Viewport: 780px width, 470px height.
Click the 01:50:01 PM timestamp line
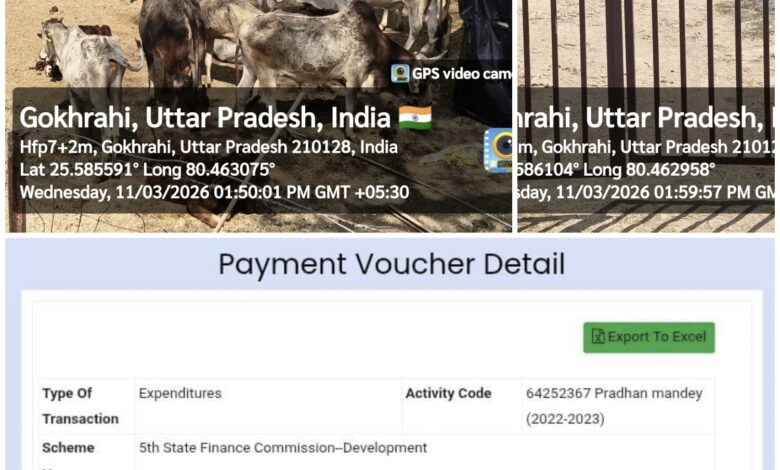[x=214, y=192]
